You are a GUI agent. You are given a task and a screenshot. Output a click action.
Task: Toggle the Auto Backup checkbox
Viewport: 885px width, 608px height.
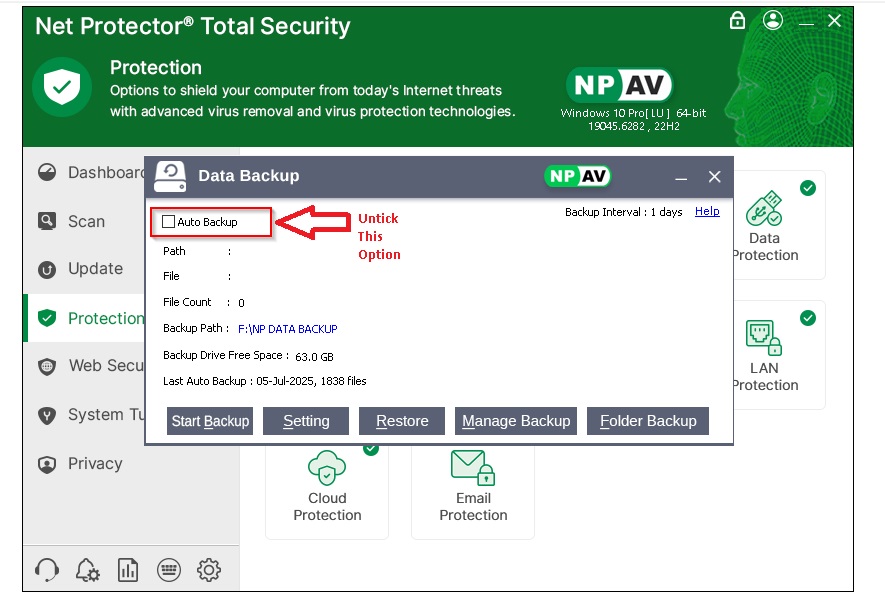(169, 222)
